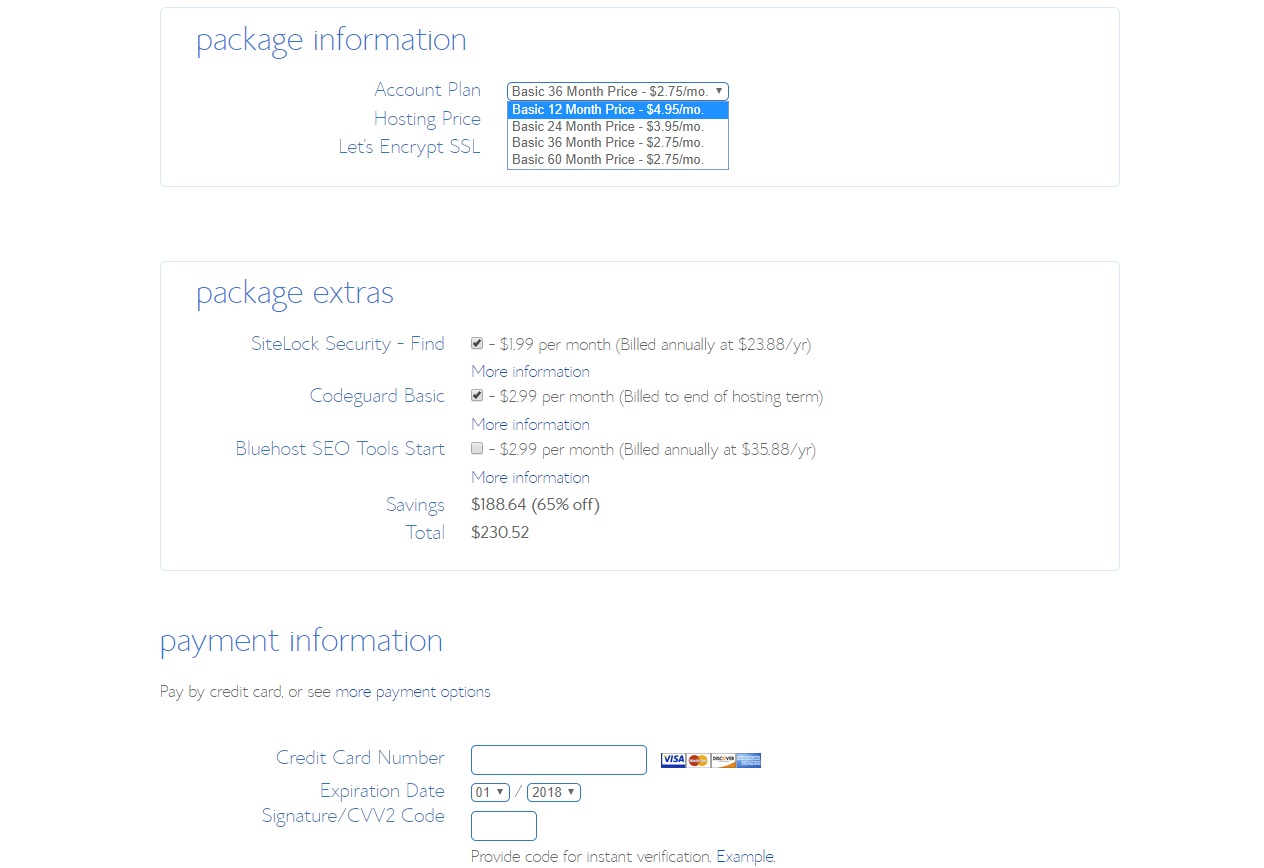Enable the Bluehost SEO Tools Start checkbox

point(477,448)
